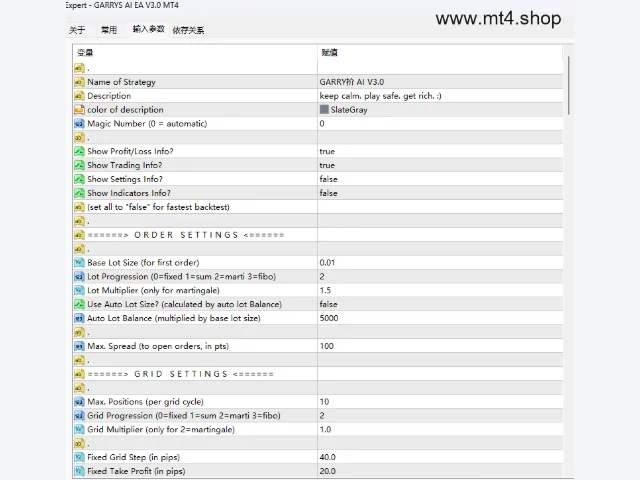Select the Name of Strategy label
The height and width of the screenshot is (480, 640).
click(x=121, y=82)
